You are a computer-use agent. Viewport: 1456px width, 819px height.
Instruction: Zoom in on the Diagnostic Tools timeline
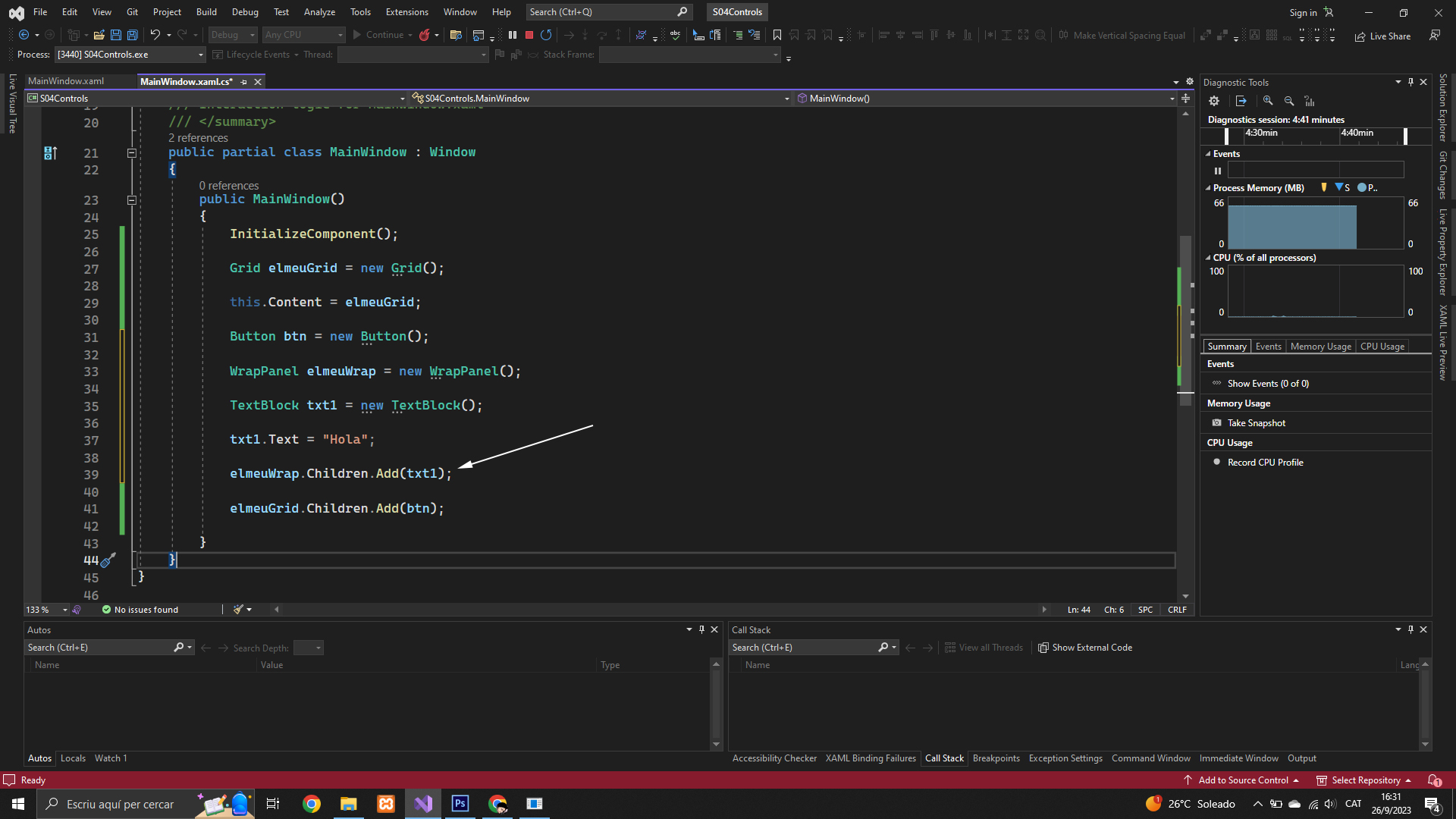(x=1268, y=101)
